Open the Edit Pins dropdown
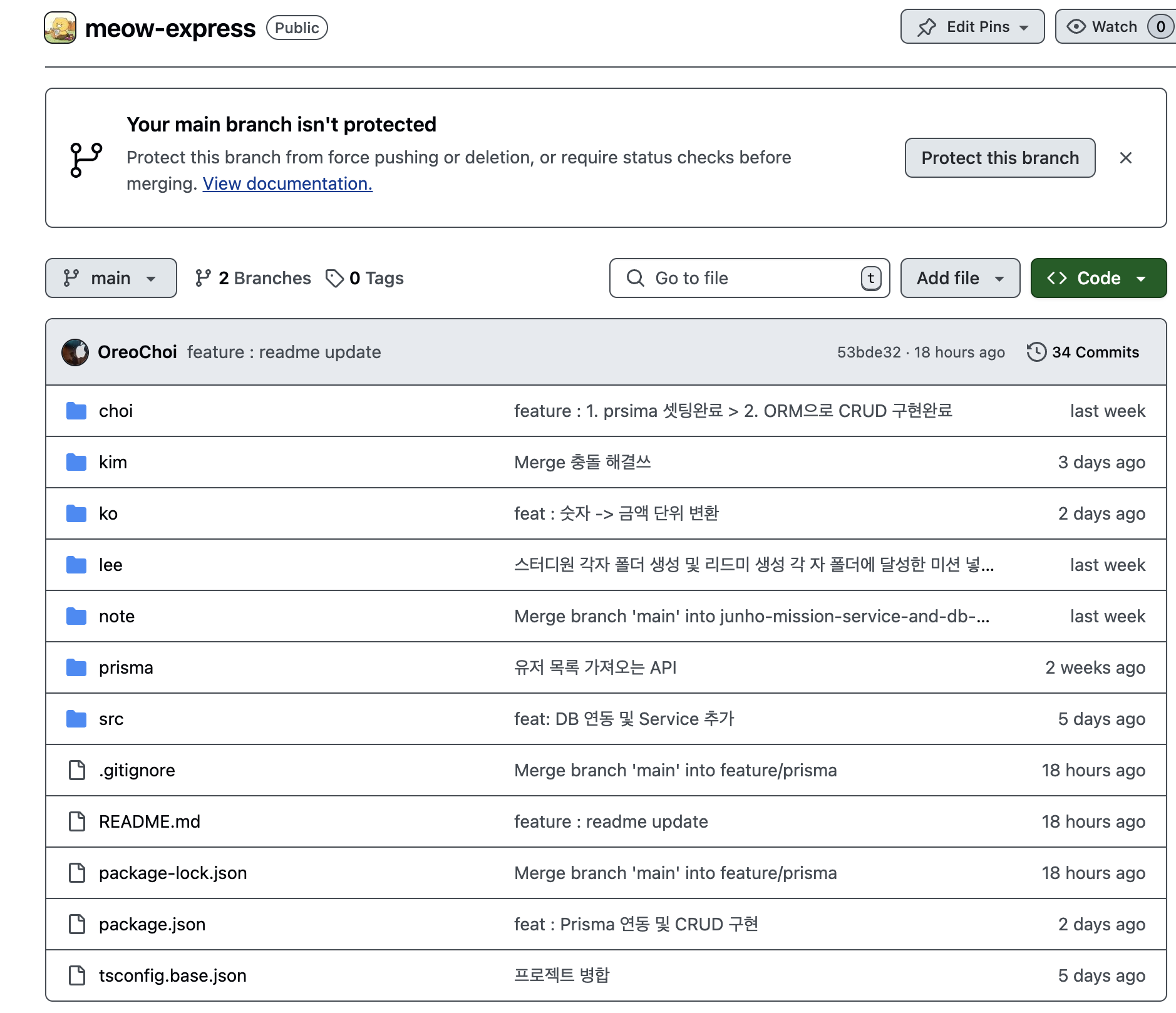Viewport: 1176px width, 1013px height. tap(972, 27)
